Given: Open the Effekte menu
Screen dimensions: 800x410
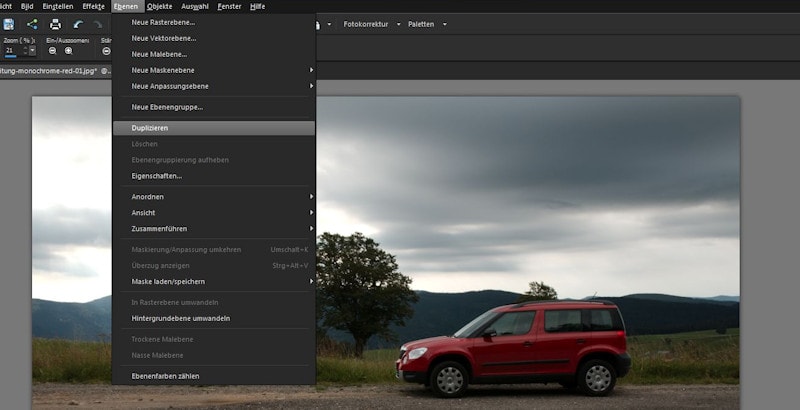Looking at the screenshot, I should (93, 6).
